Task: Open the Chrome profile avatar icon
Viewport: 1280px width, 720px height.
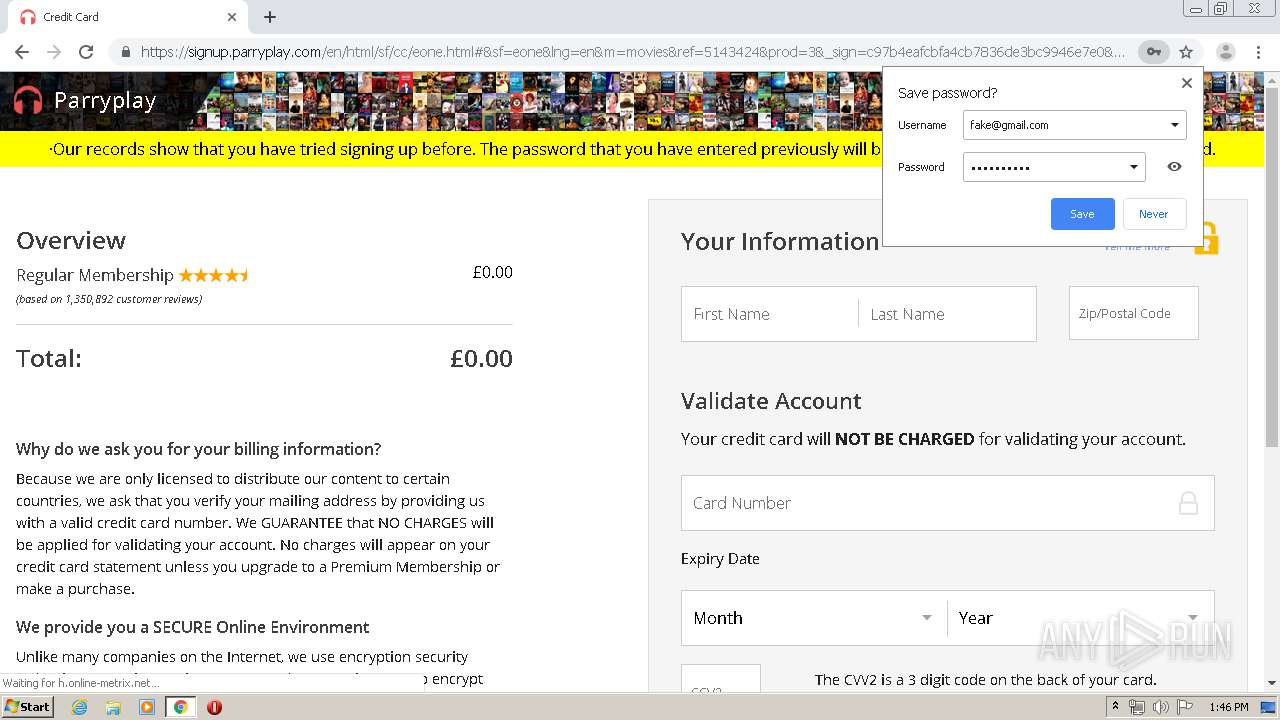Action: click(x=1225, y=52)
